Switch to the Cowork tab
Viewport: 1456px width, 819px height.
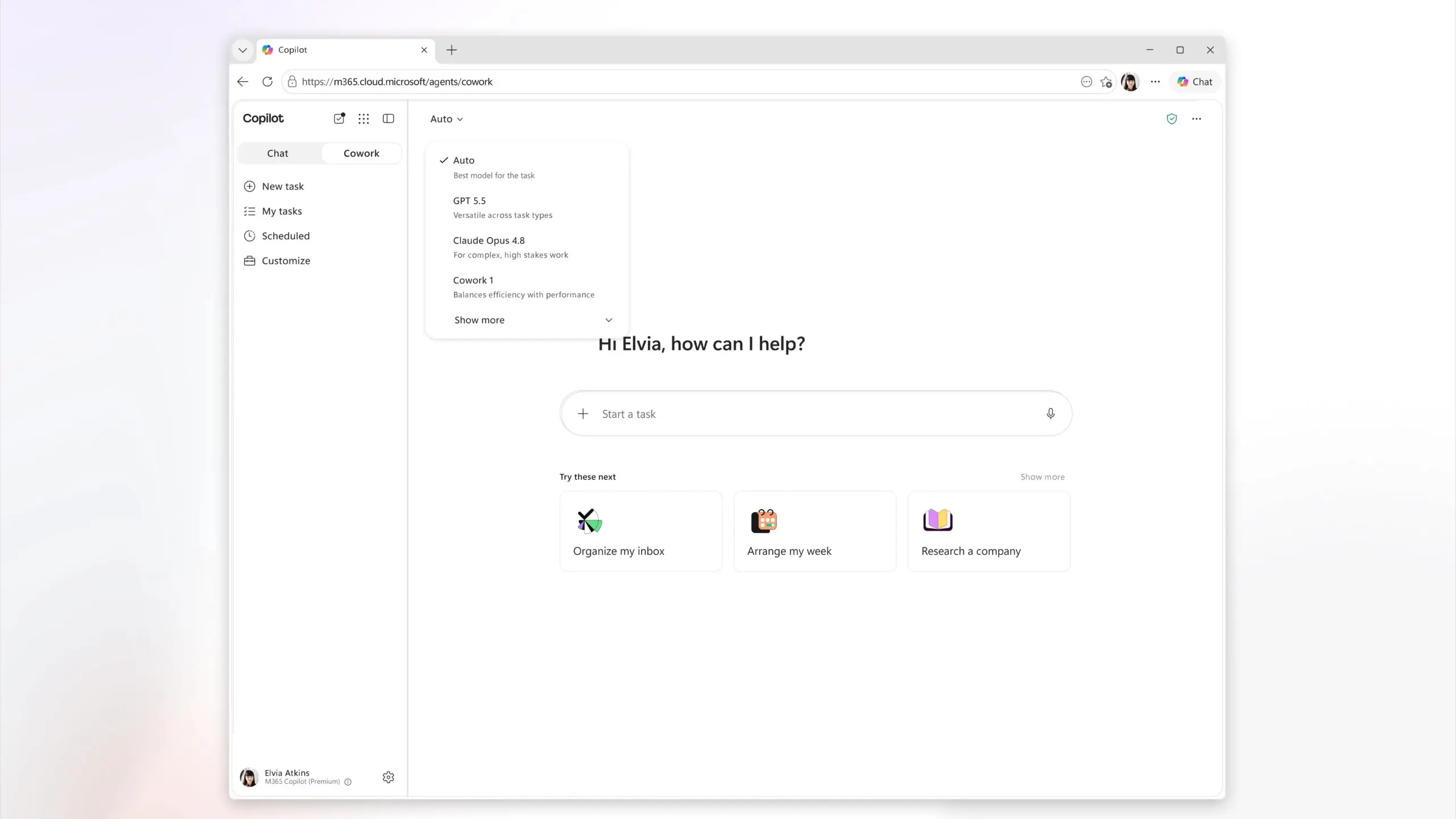click(x=361, y=153)
